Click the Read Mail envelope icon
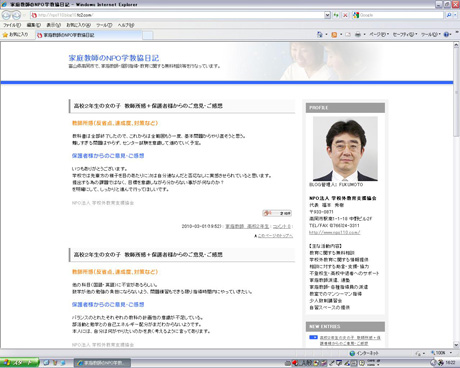The height and width of the screenshot is (368, 460). coord(348,34)
